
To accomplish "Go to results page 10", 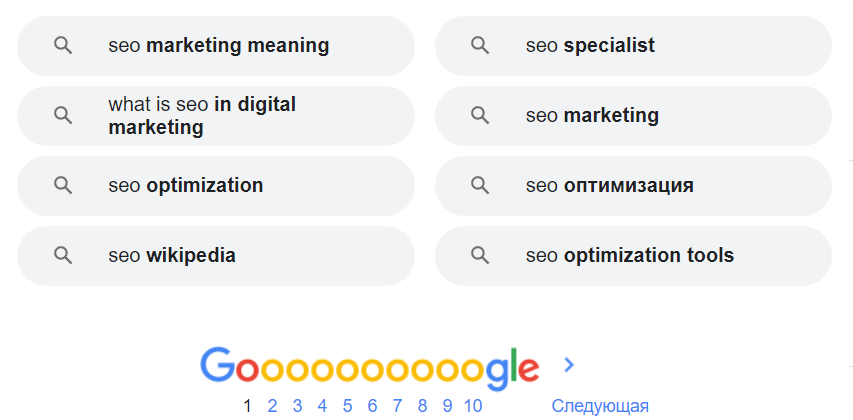I will pyautogui.click(x=473, y=406).
